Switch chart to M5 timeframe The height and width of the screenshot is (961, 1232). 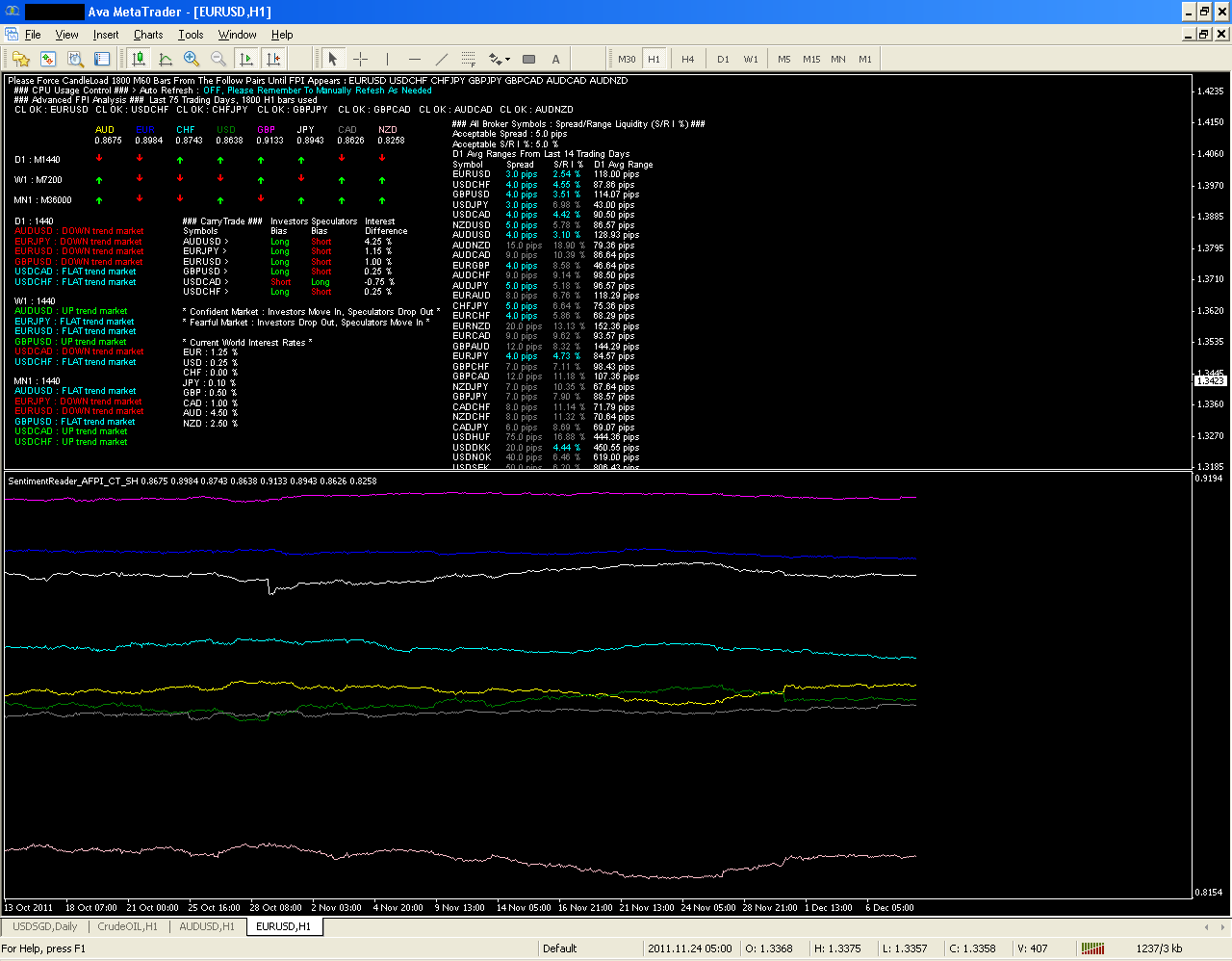(x=784, y=59)
